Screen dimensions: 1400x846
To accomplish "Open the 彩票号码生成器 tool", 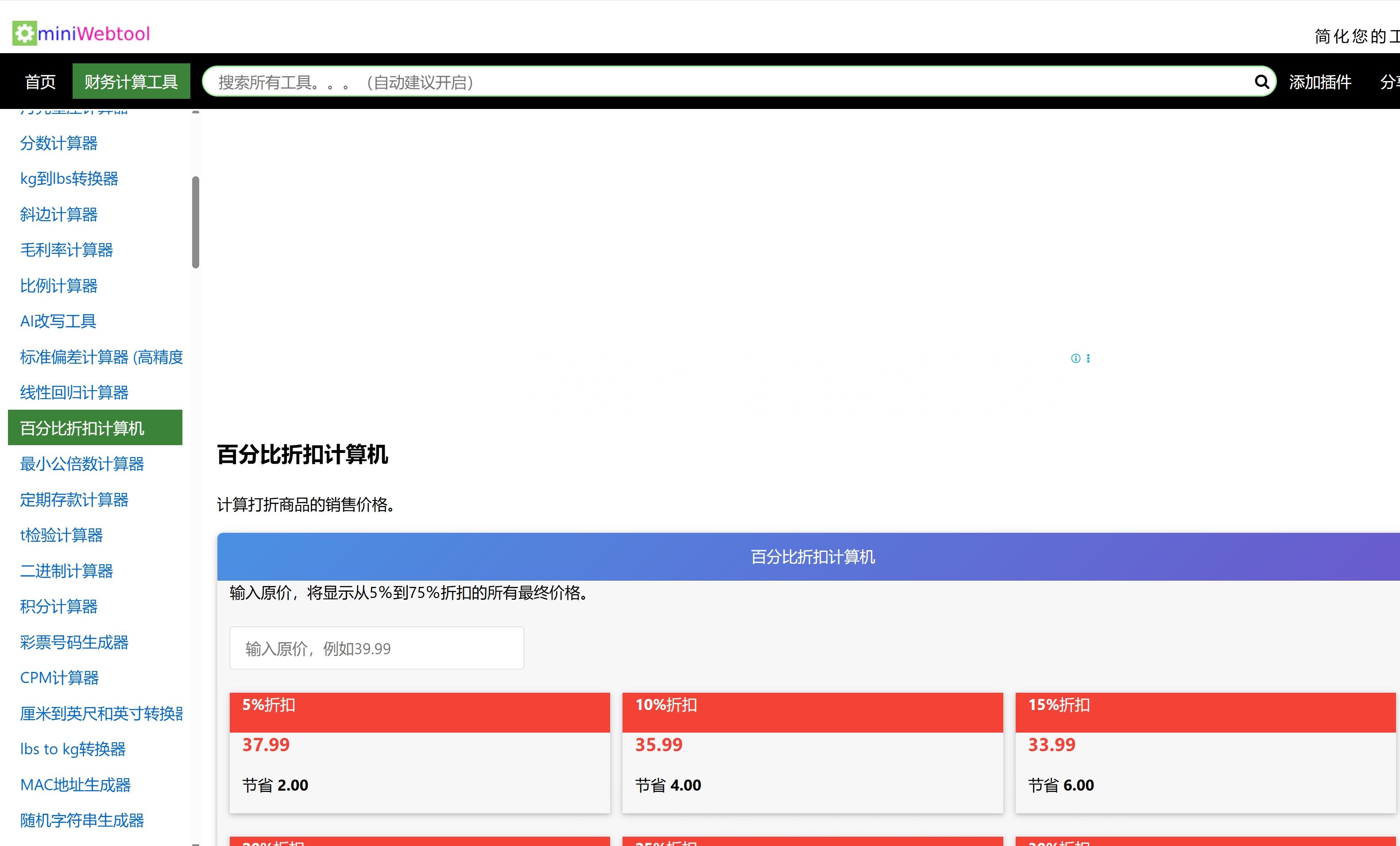I will [74, 642].
